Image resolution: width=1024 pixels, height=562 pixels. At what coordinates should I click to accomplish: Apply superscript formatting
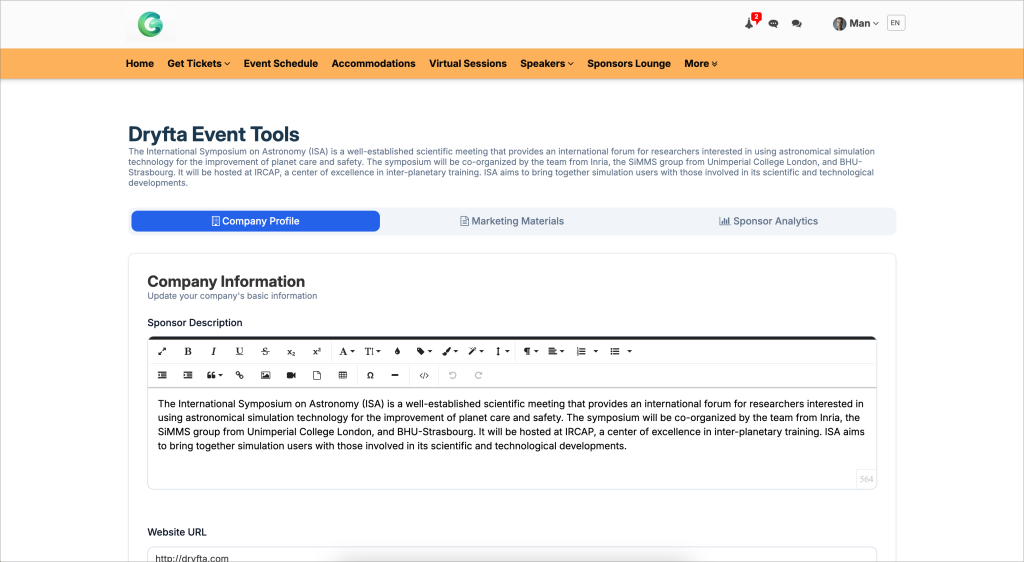(x=317, y=351)
